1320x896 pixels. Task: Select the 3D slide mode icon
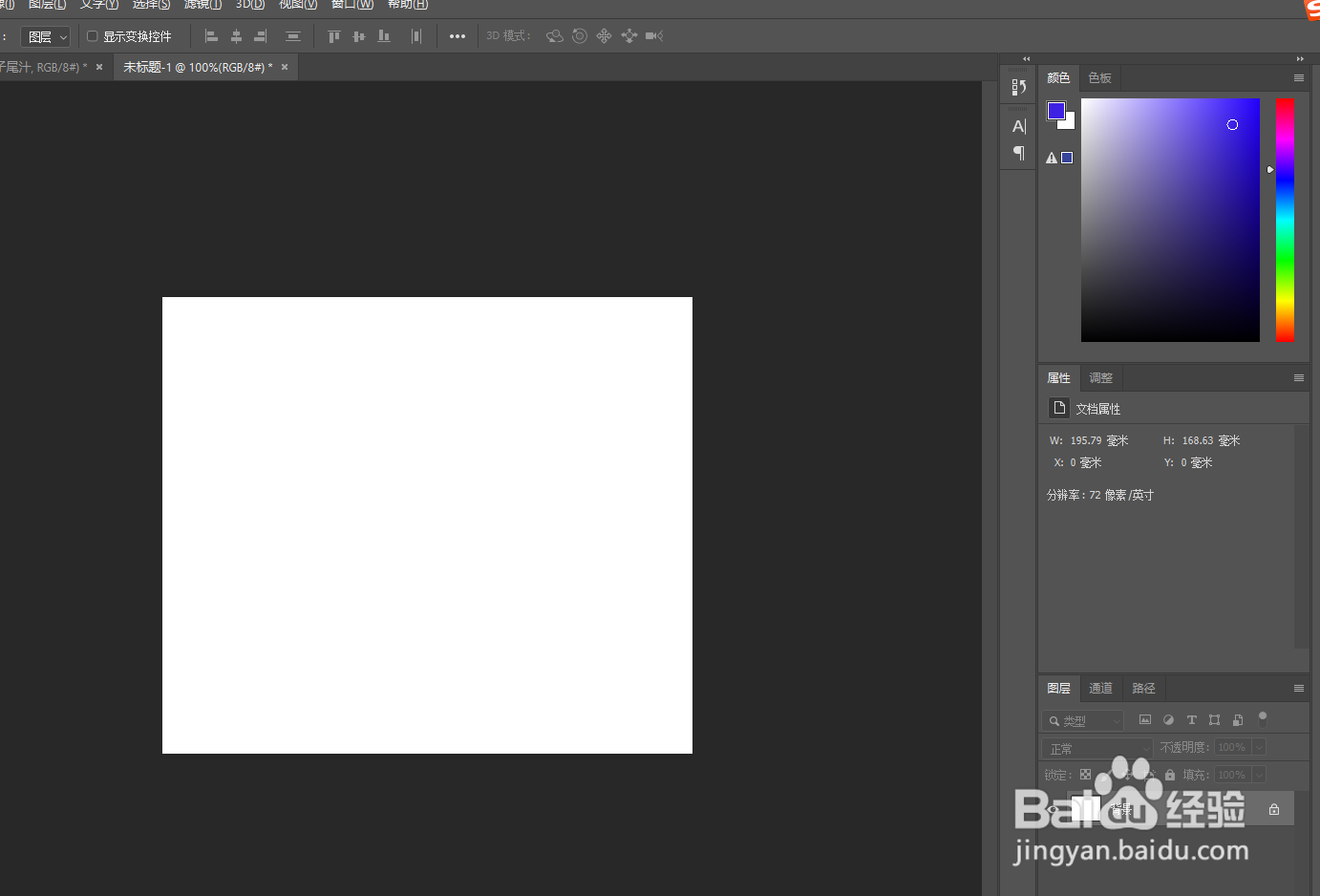(x=628, y=36)
